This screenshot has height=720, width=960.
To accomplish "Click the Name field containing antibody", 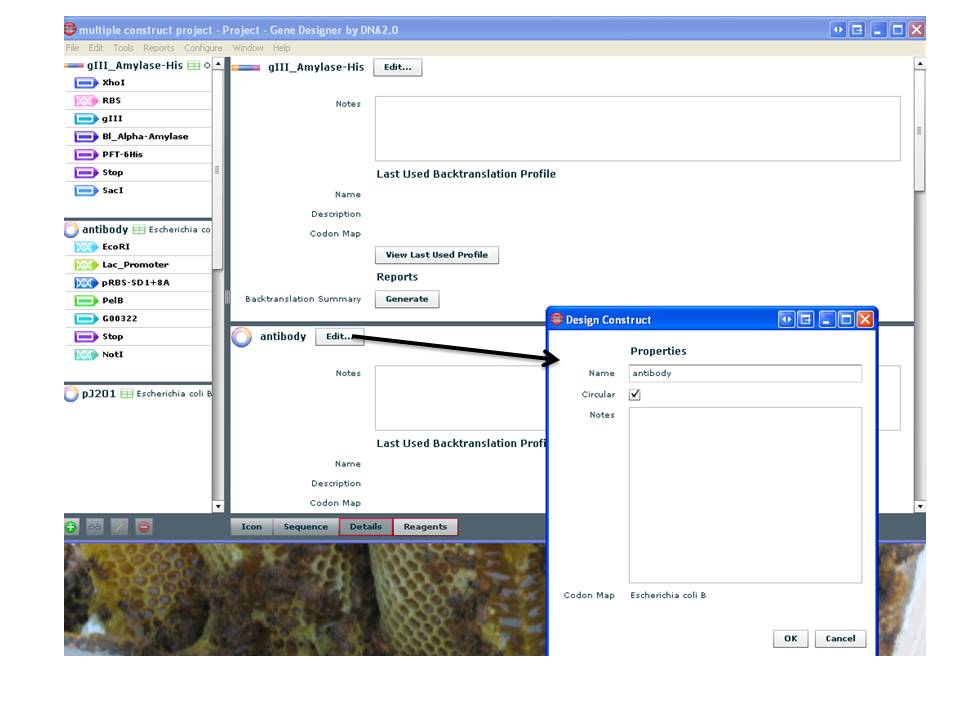I will click(x=745, y=373).
